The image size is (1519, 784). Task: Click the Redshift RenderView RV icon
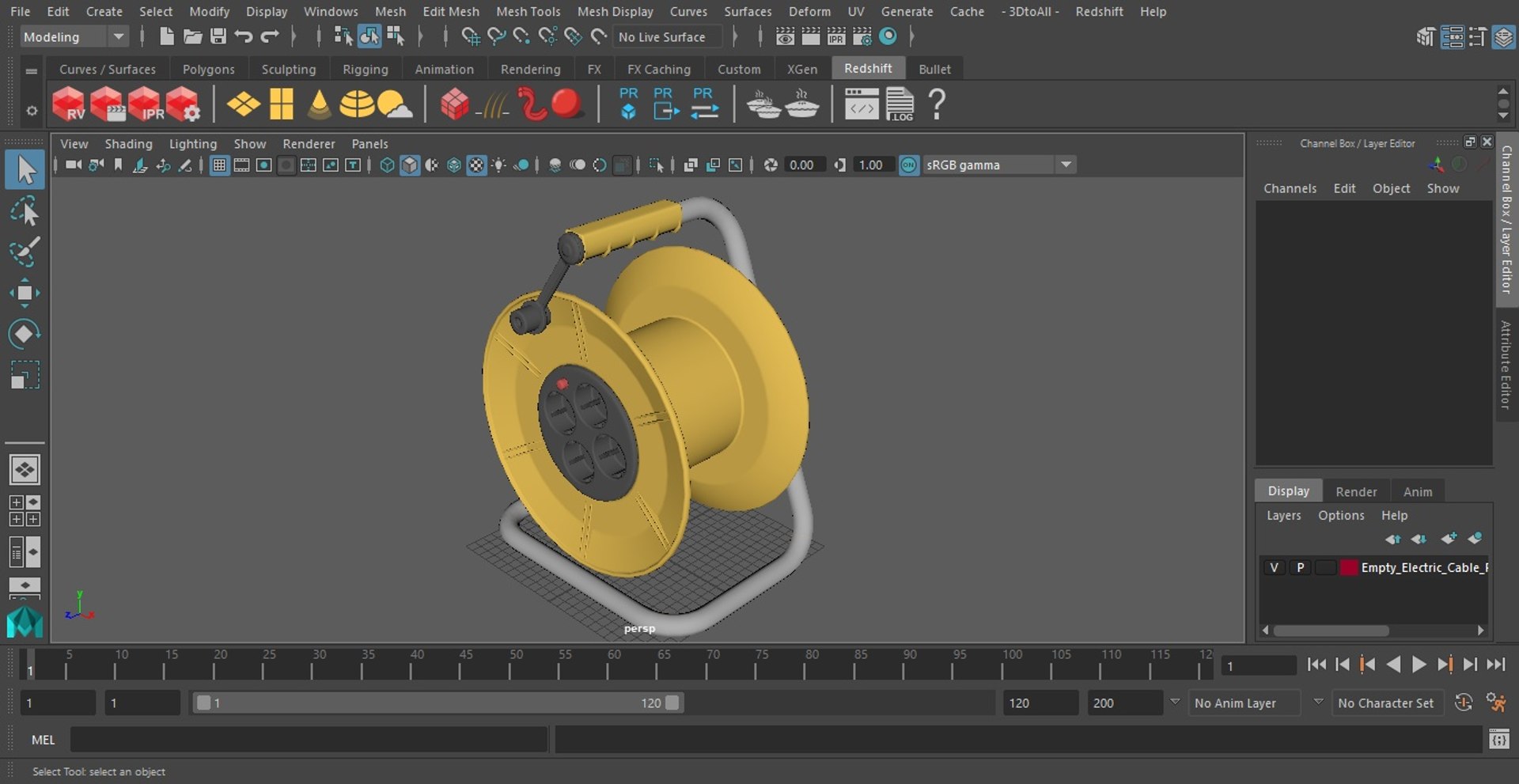point(69,104)
